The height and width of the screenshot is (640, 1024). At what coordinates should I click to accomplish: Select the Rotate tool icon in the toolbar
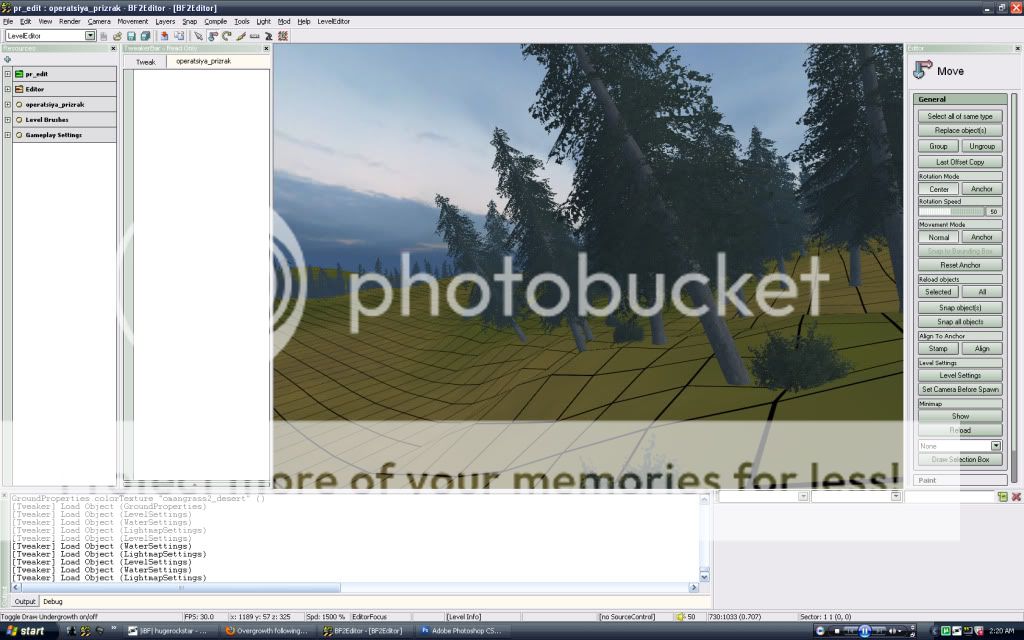coord(226,36)
